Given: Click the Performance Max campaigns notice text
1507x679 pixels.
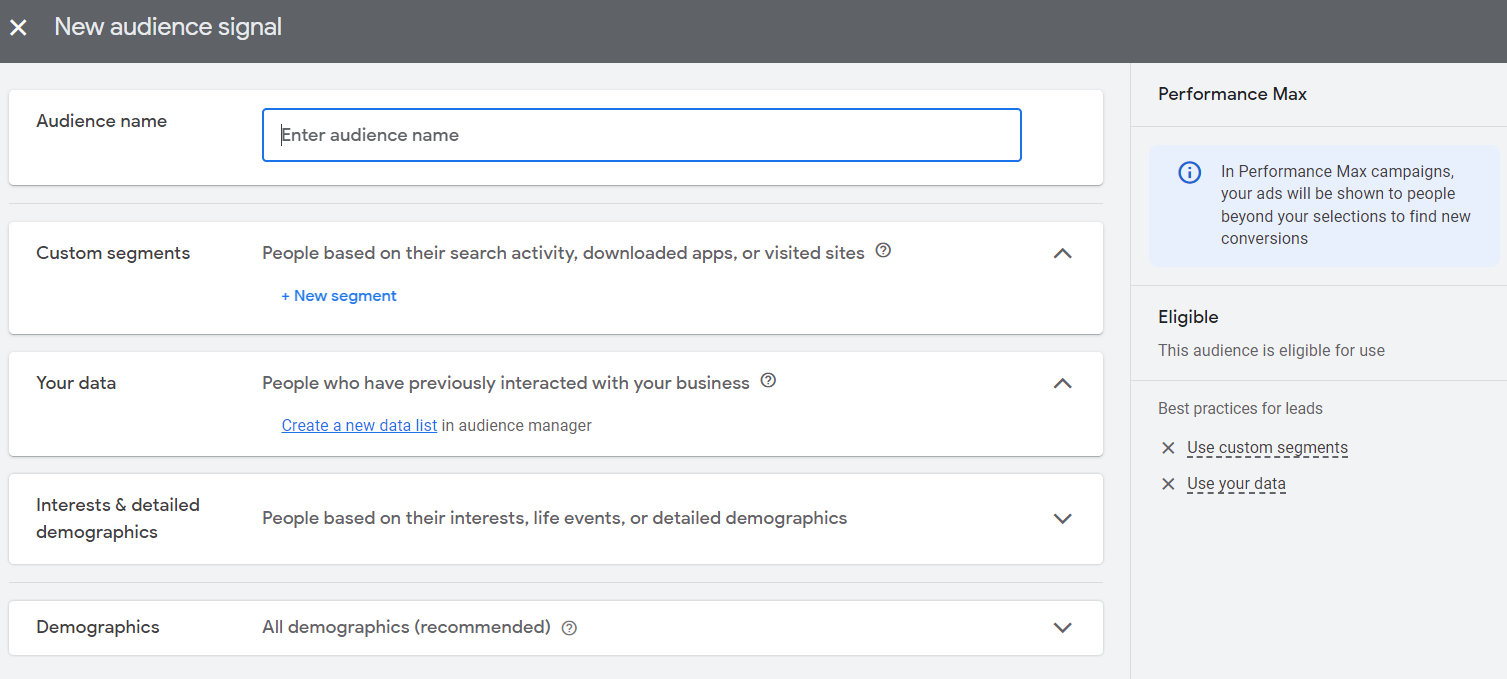Looking at the screenshot, I should 1346,205.
